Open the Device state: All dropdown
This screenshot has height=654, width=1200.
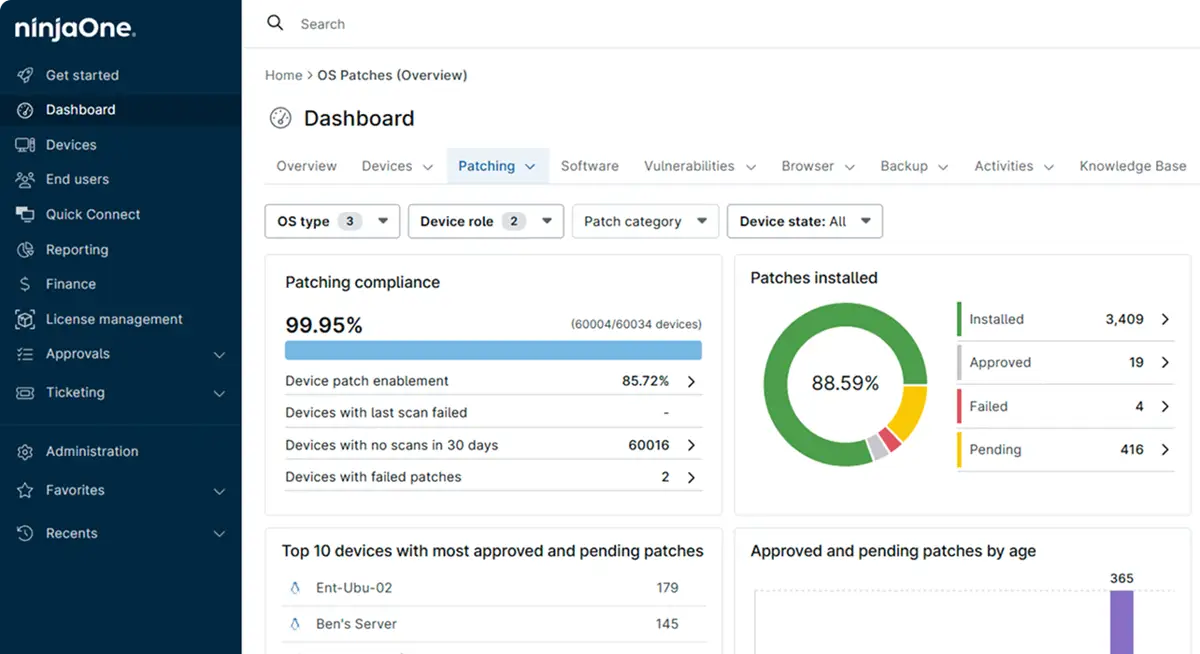click(x=805, y=222)
